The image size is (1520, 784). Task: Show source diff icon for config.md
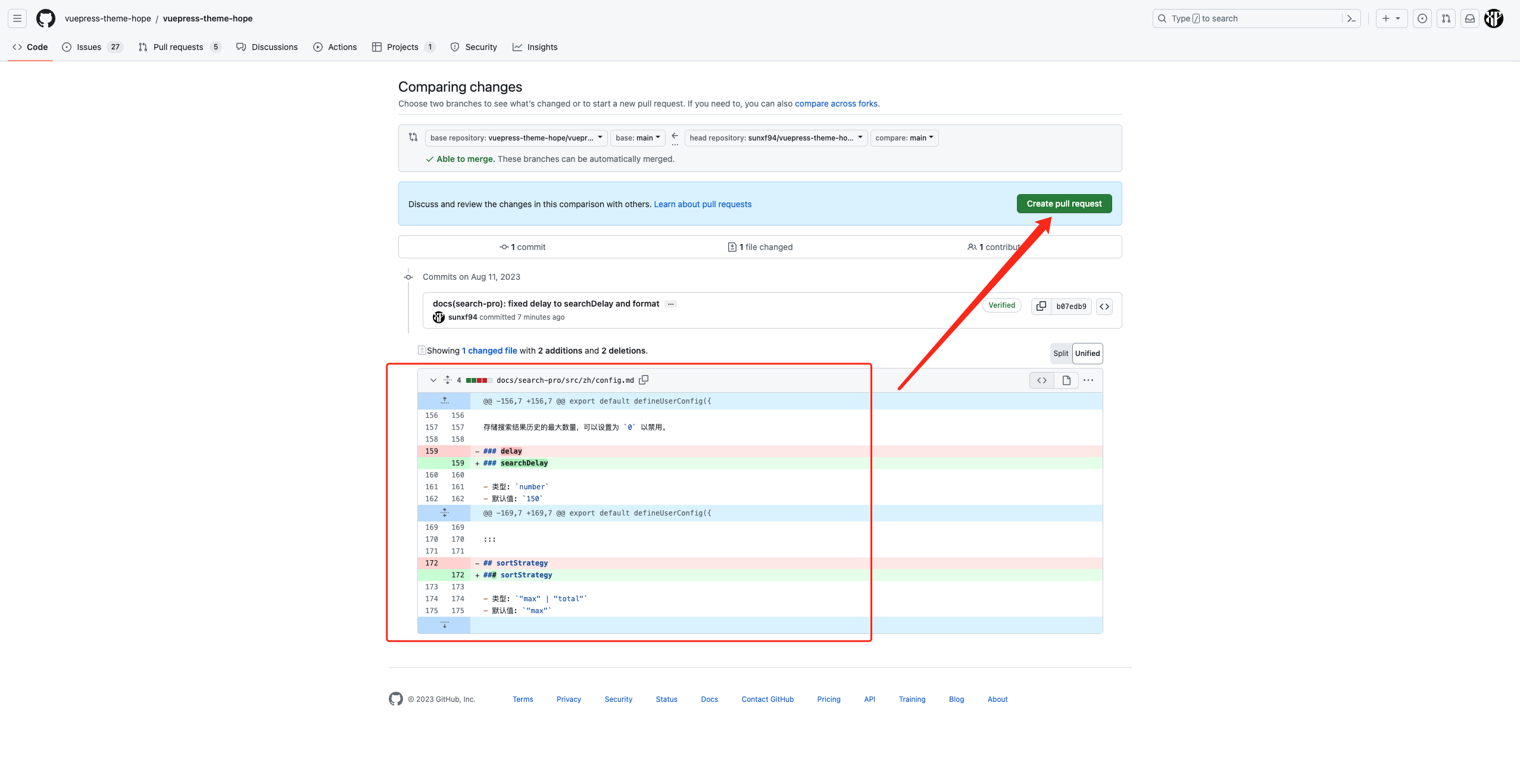1042,380
